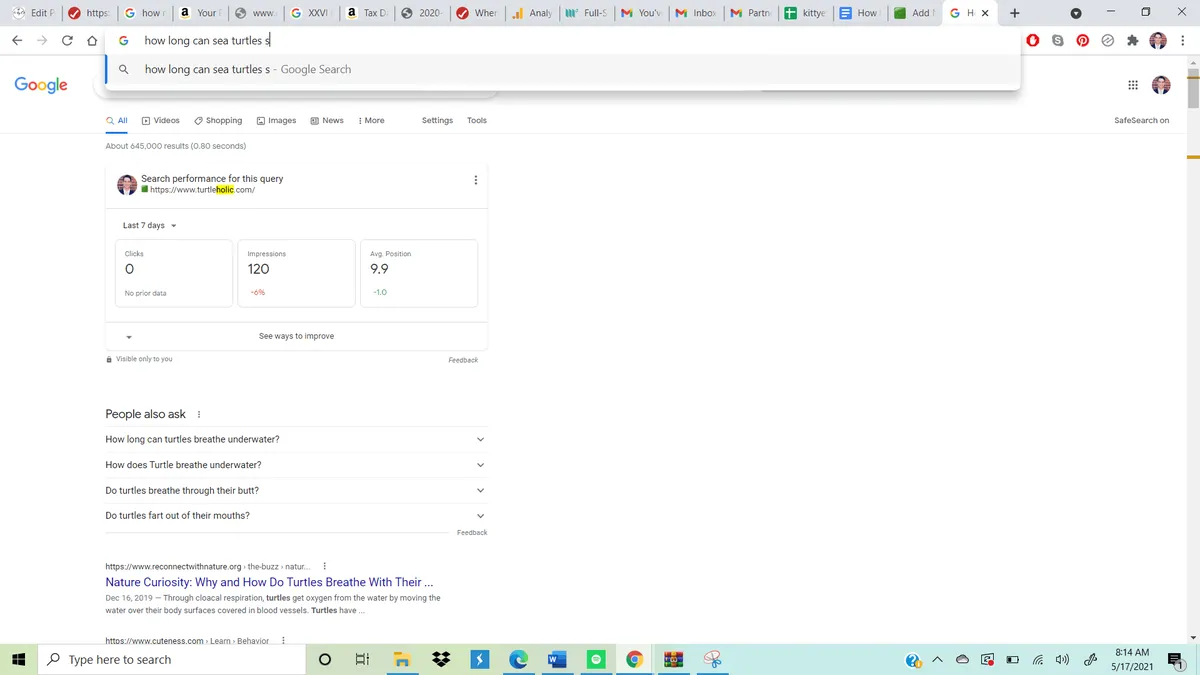
Task: Launch Dropbox from the taskbar
Action: [441, 660]
